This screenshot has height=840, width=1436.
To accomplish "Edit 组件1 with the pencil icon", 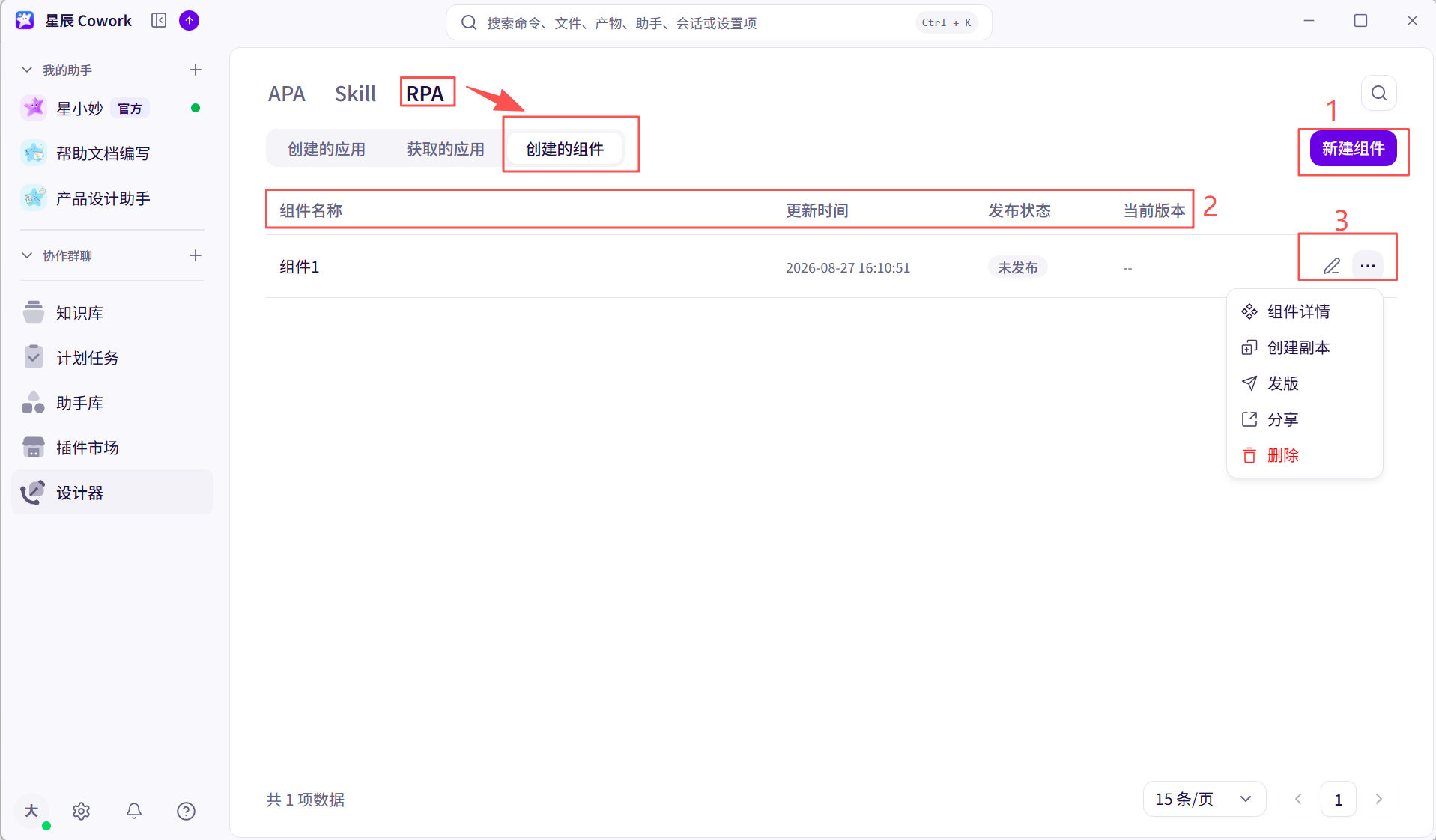I will tap(1332, 266).
